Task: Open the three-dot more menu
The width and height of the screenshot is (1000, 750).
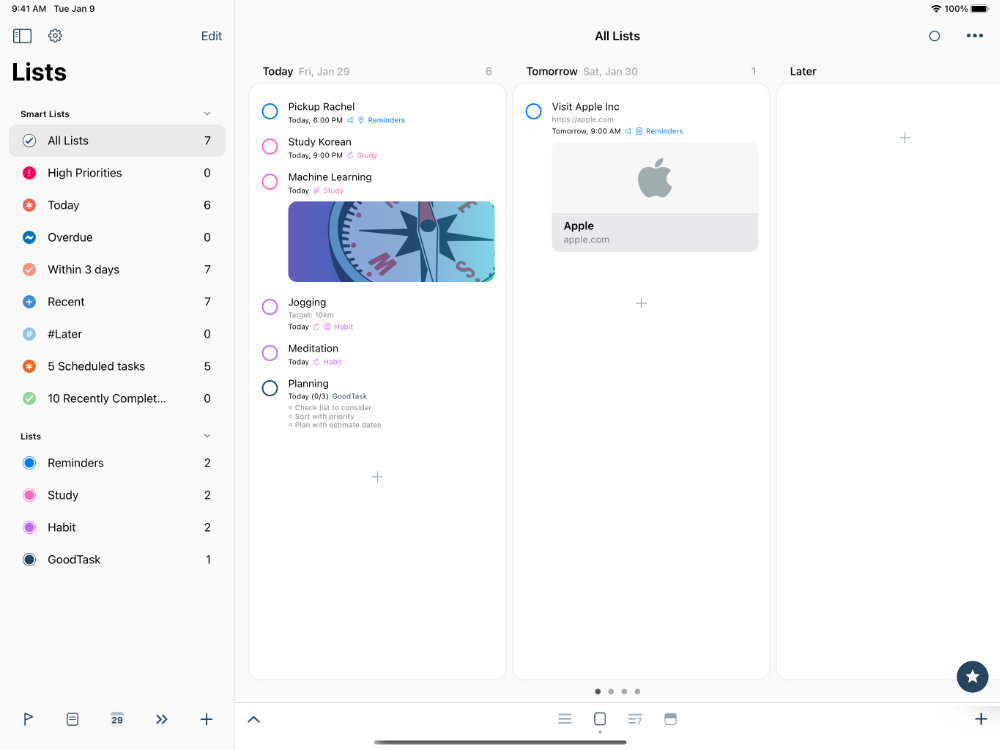Action: (x=974, y=36)
